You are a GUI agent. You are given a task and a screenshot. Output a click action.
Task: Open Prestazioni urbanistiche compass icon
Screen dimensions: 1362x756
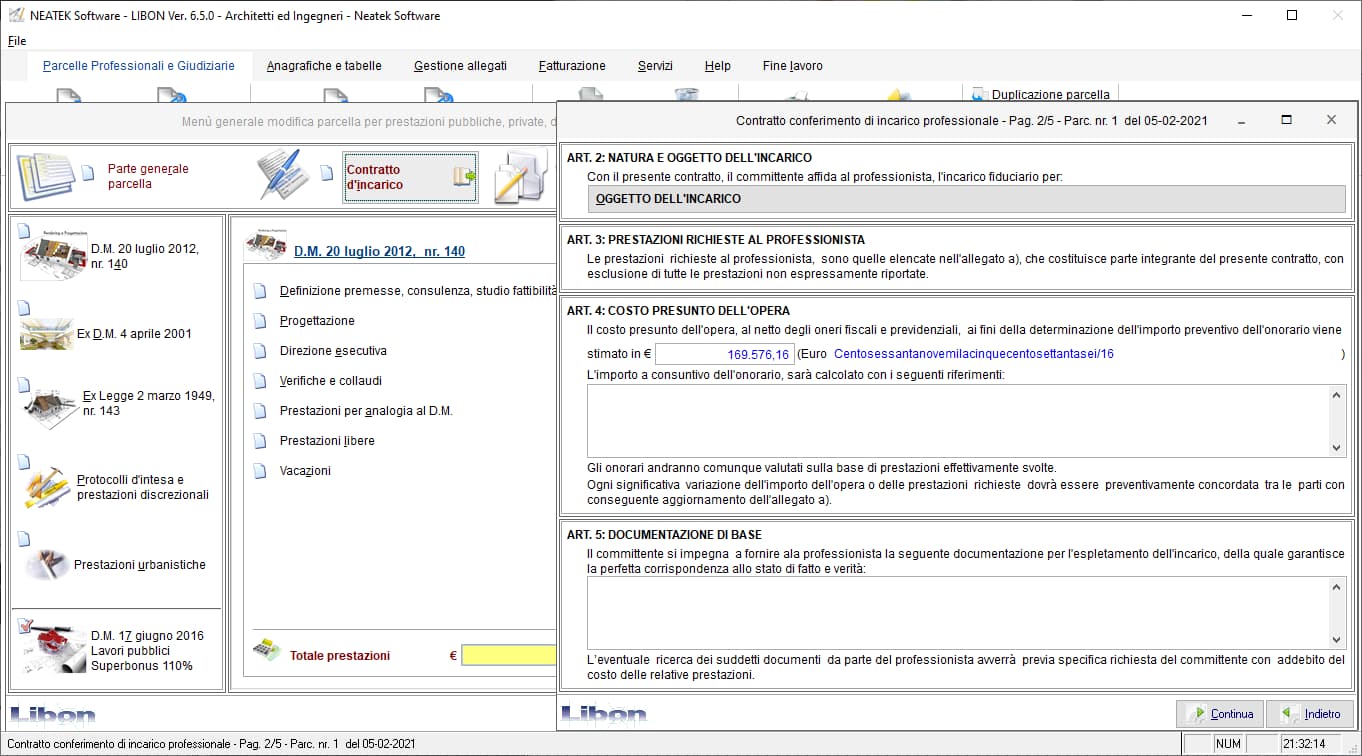[x=46, y=564]
